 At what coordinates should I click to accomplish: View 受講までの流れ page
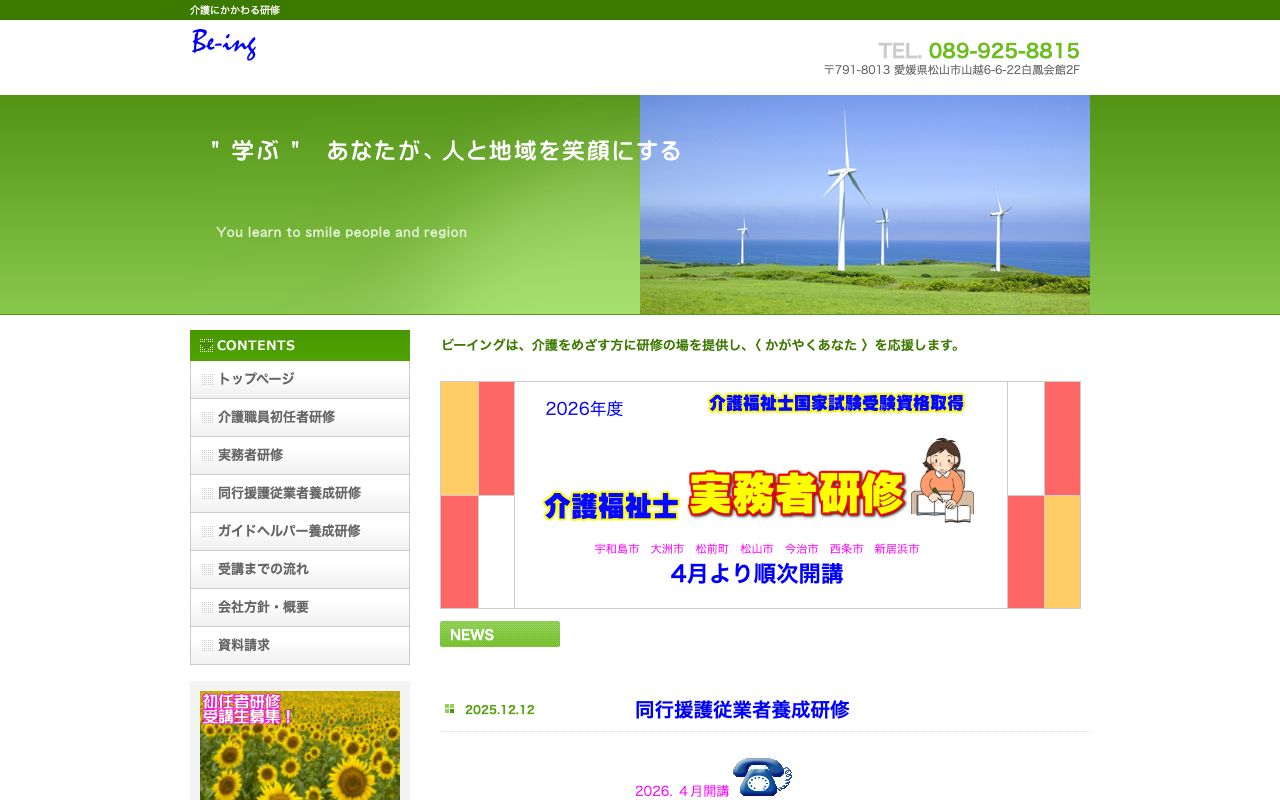263,569
